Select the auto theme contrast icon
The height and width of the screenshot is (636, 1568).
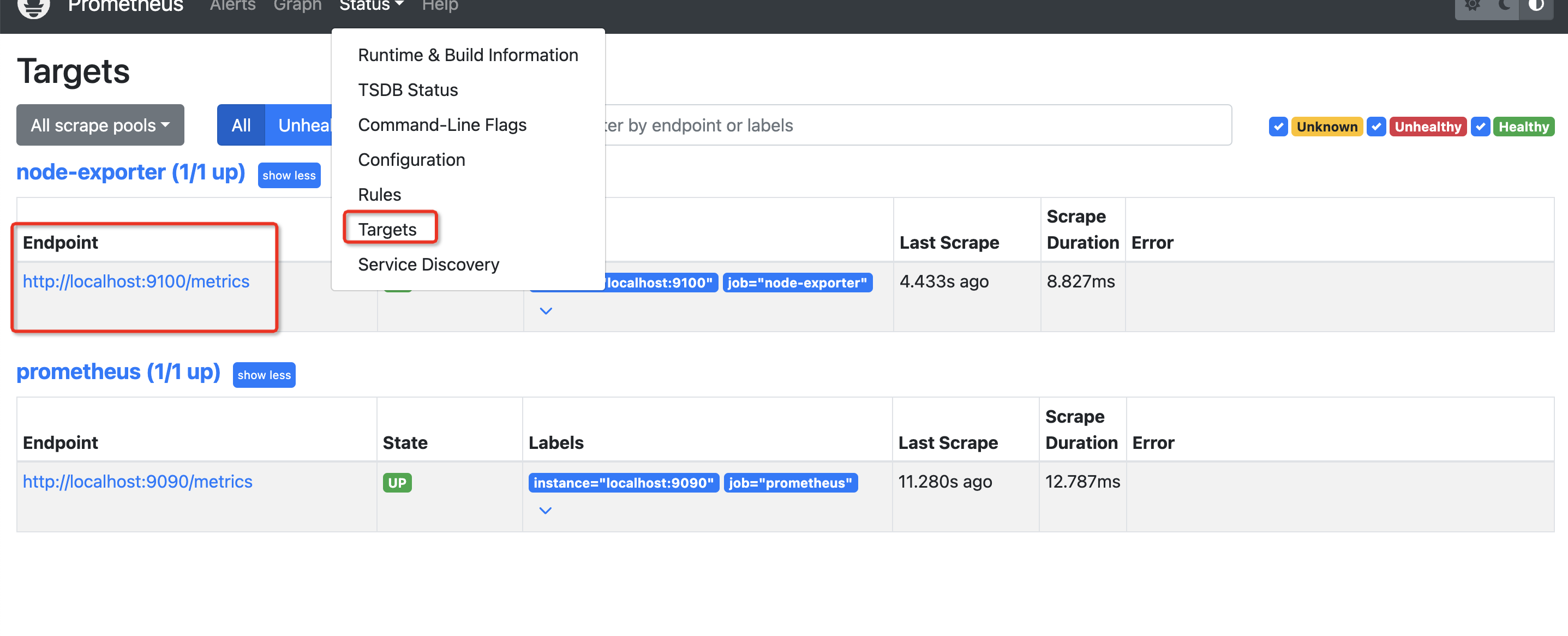pos(1536,6)
